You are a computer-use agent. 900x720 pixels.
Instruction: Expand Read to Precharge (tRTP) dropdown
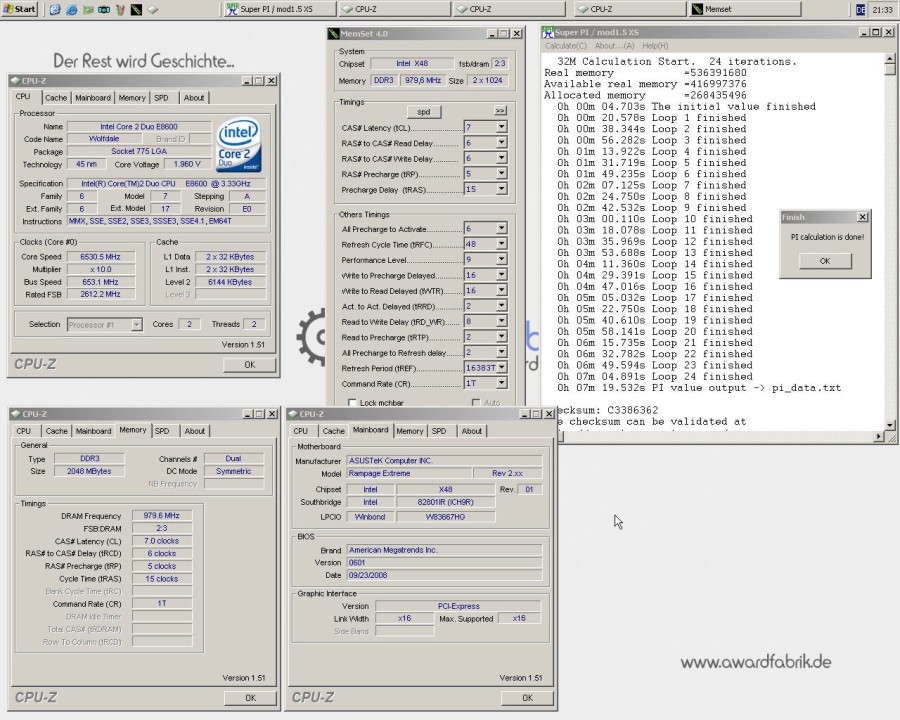(501, 337)
